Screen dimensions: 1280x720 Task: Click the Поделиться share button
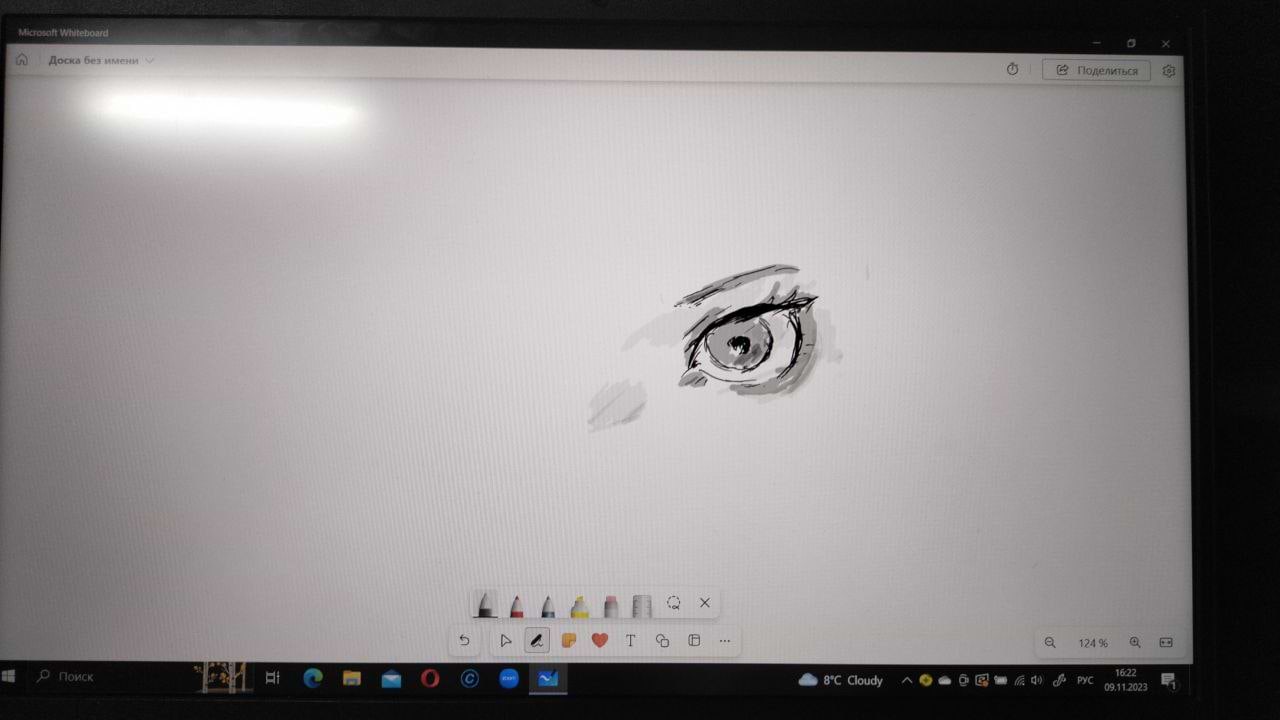[x=1096, y=70]
